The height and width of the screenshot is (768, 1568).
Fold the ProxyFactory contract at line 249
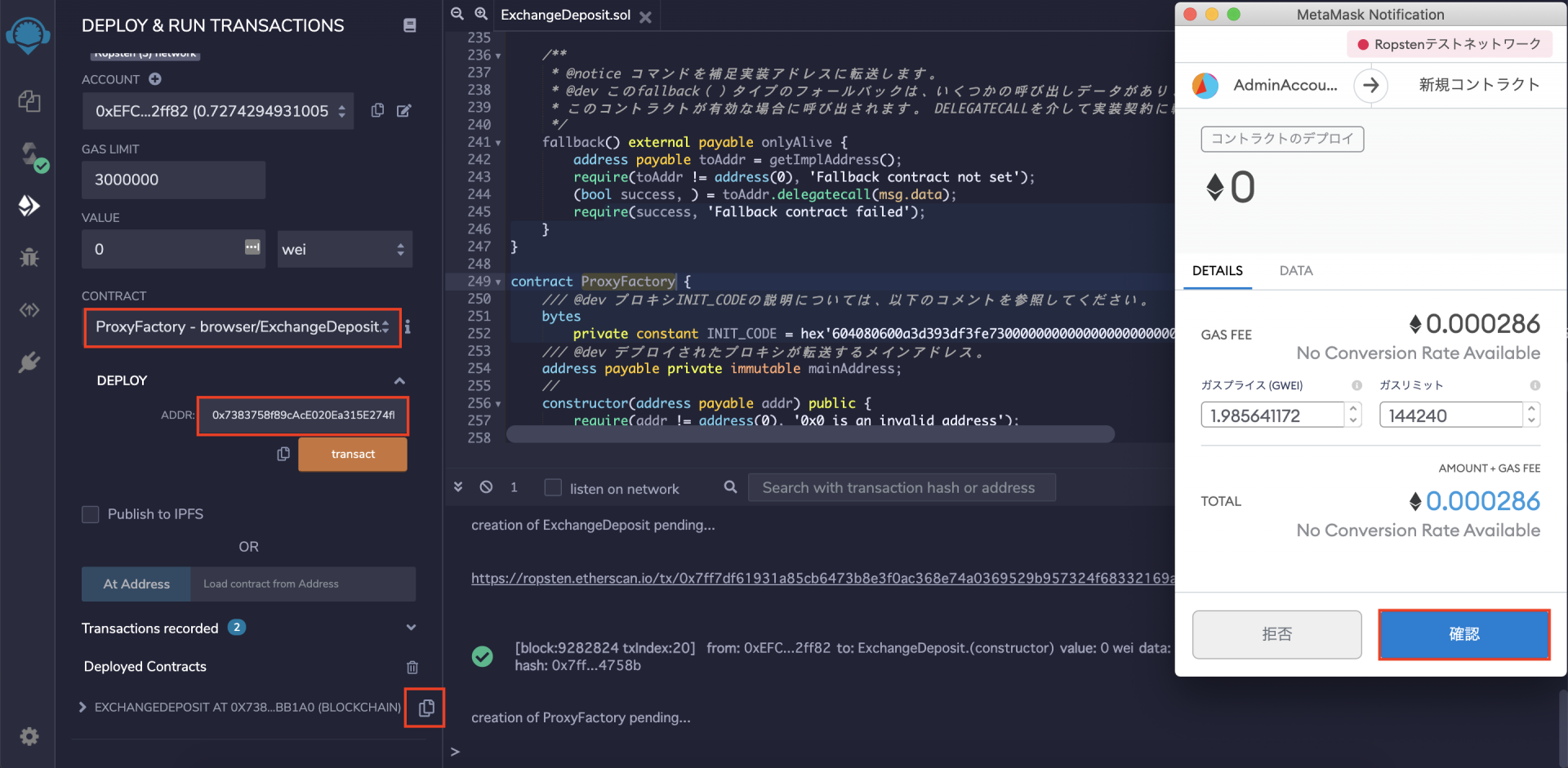[x=498, y=282]
